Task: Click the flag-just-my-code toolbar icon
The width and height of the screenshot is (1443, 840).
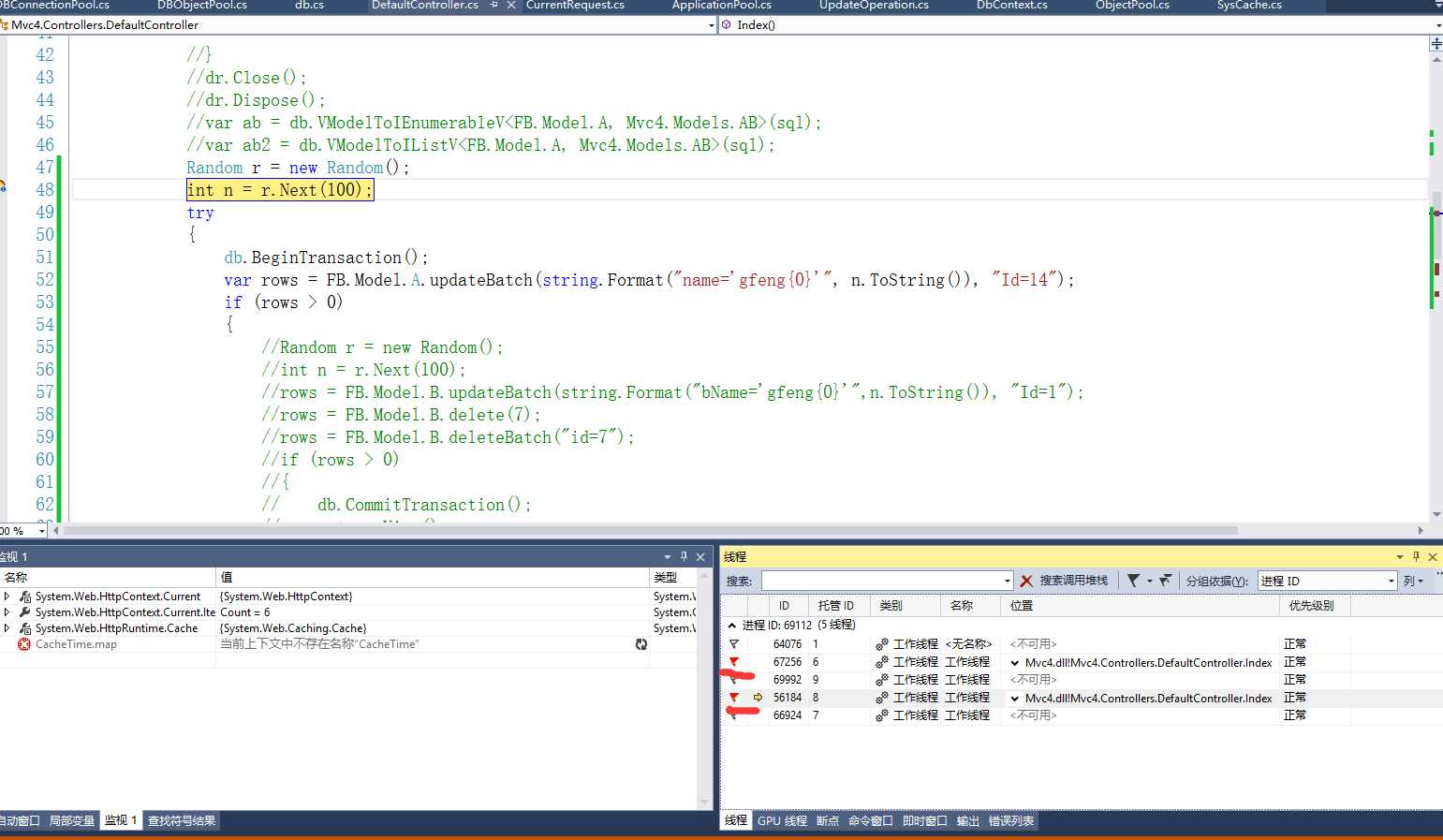Action: [x=1165, y=581]
